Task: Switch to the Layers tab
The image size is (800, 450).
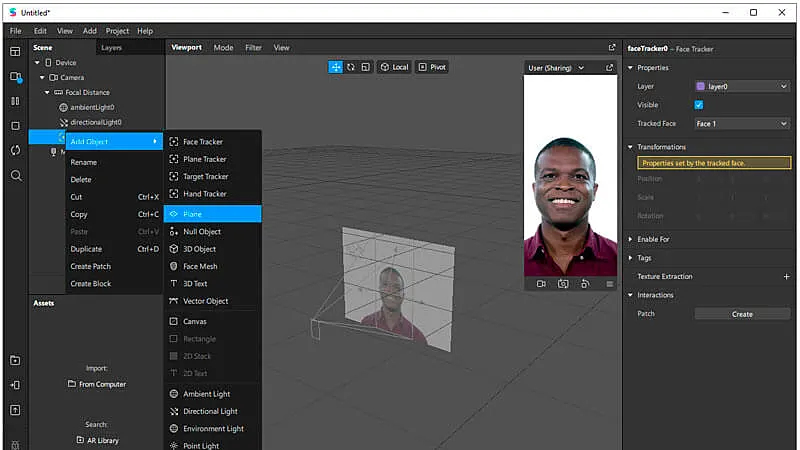Action: point(111,47)
